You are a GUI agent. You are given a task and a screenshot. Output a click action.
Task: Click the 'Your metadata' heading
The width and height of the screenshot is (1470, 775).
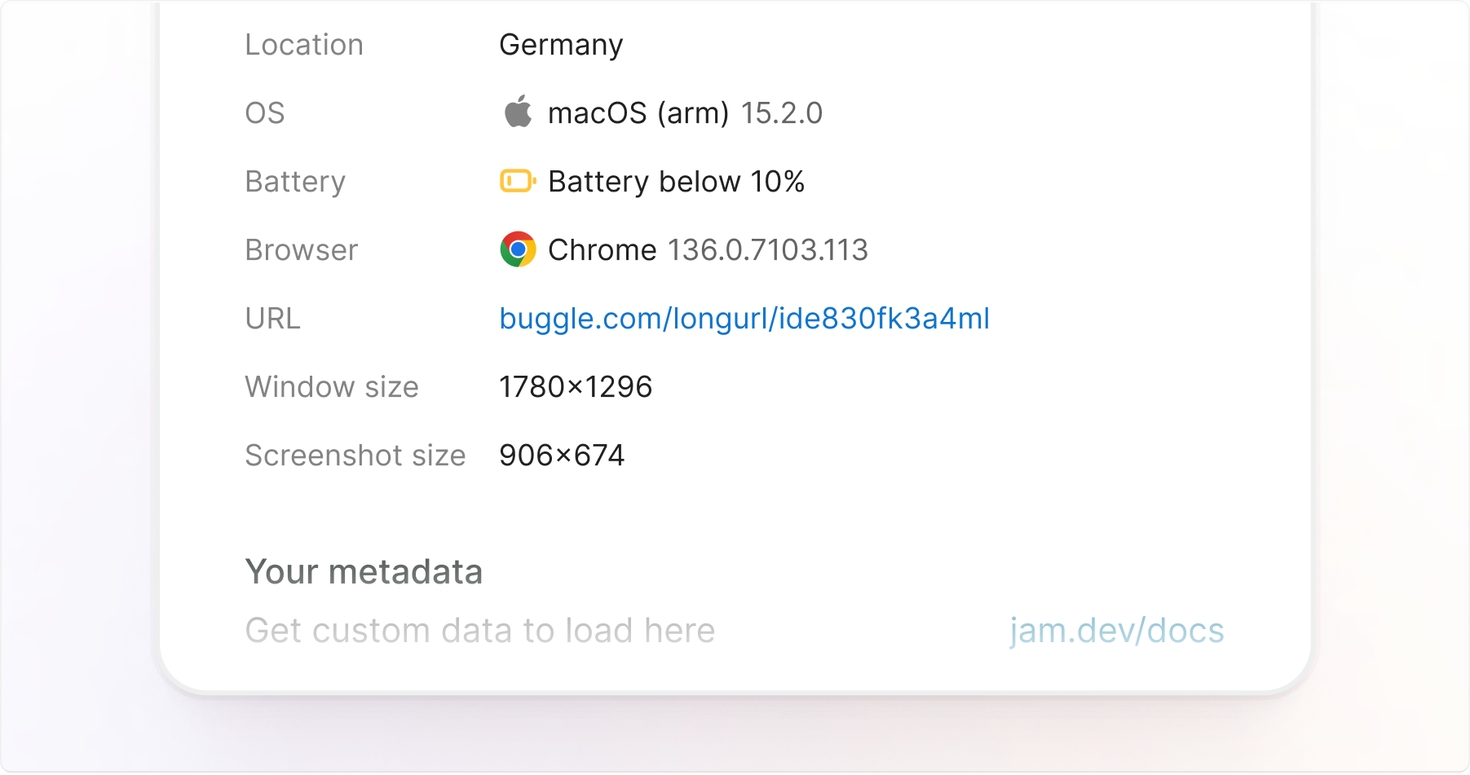coord(363,572)
